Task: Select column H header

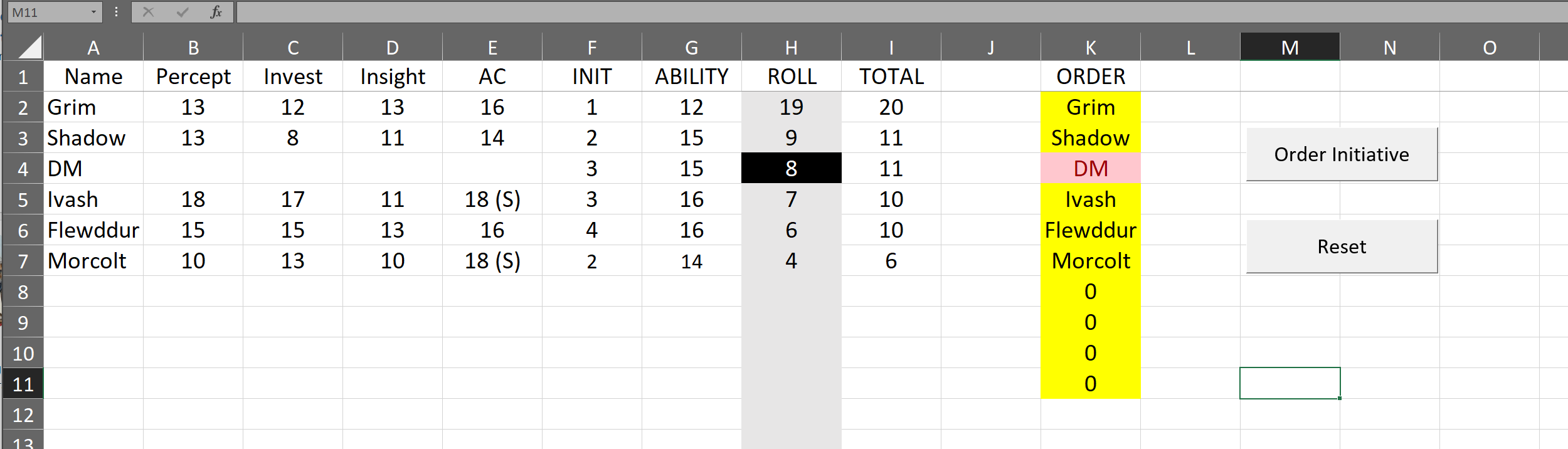Action: [x=792, y=48]
